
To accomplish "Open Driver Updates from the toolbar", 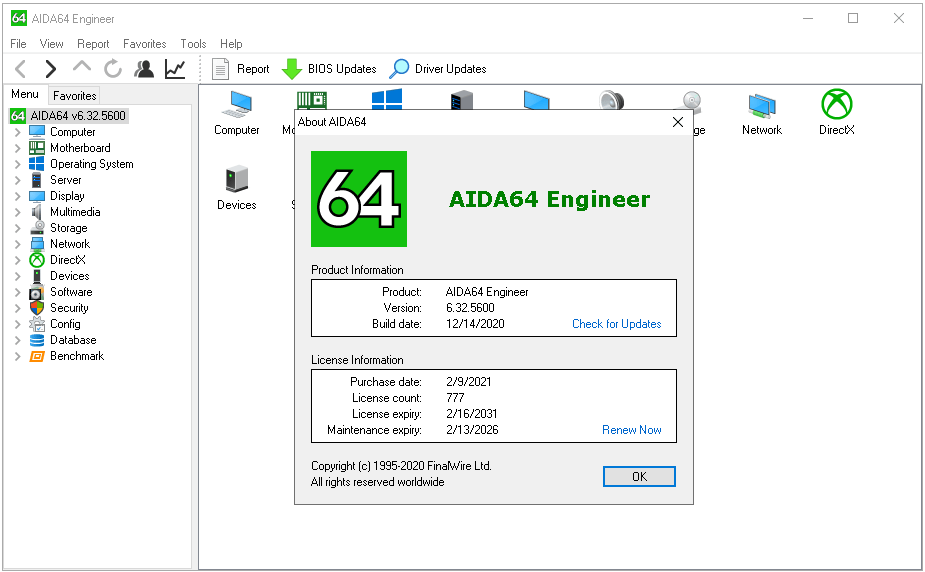I will [438, 69].
